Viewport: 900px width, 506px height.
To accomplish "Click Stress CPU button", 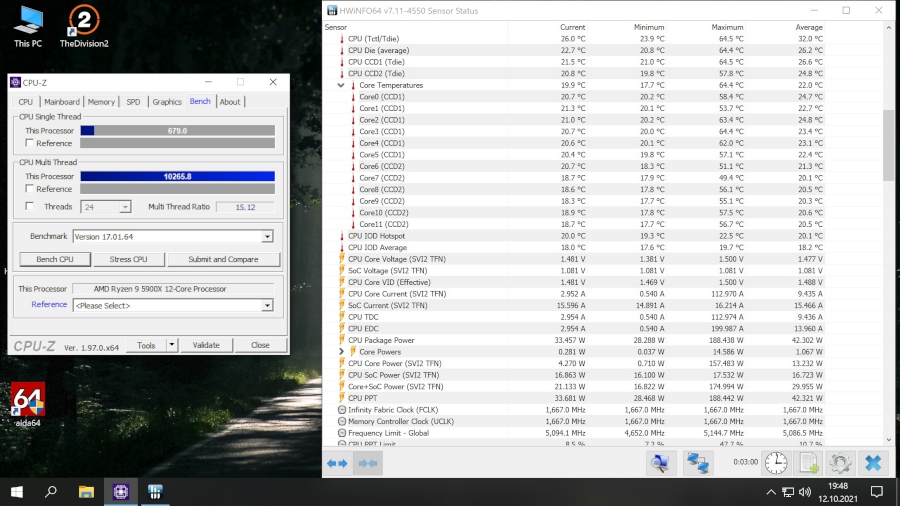I will point(128,259).
